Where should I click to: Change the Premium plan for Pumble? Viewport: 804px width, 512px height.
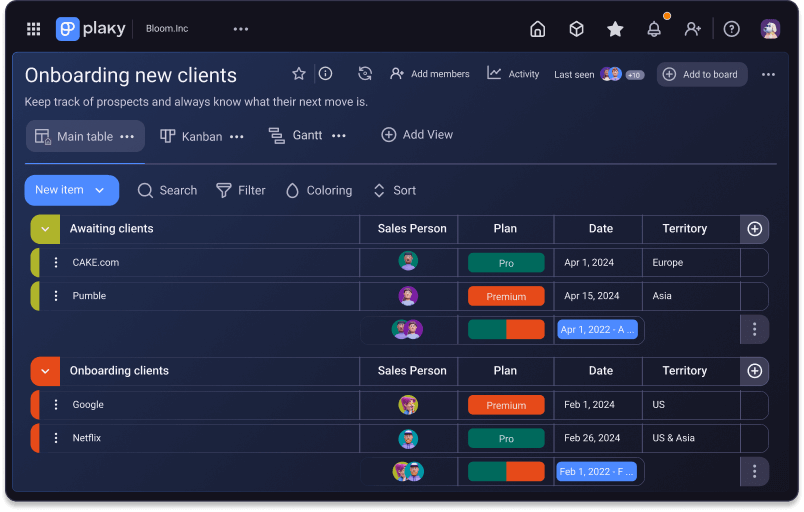point(506,296)
